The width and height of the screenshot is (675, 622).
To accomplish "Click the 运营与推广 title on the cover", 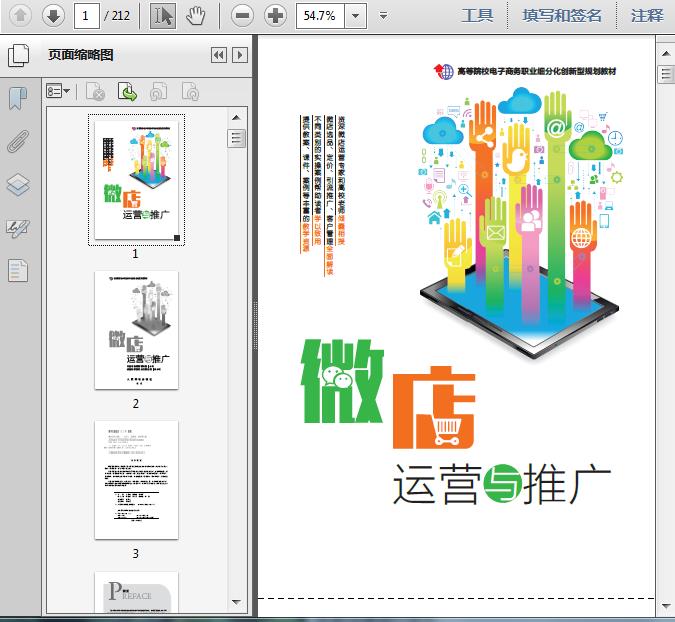I will point(502,484).
